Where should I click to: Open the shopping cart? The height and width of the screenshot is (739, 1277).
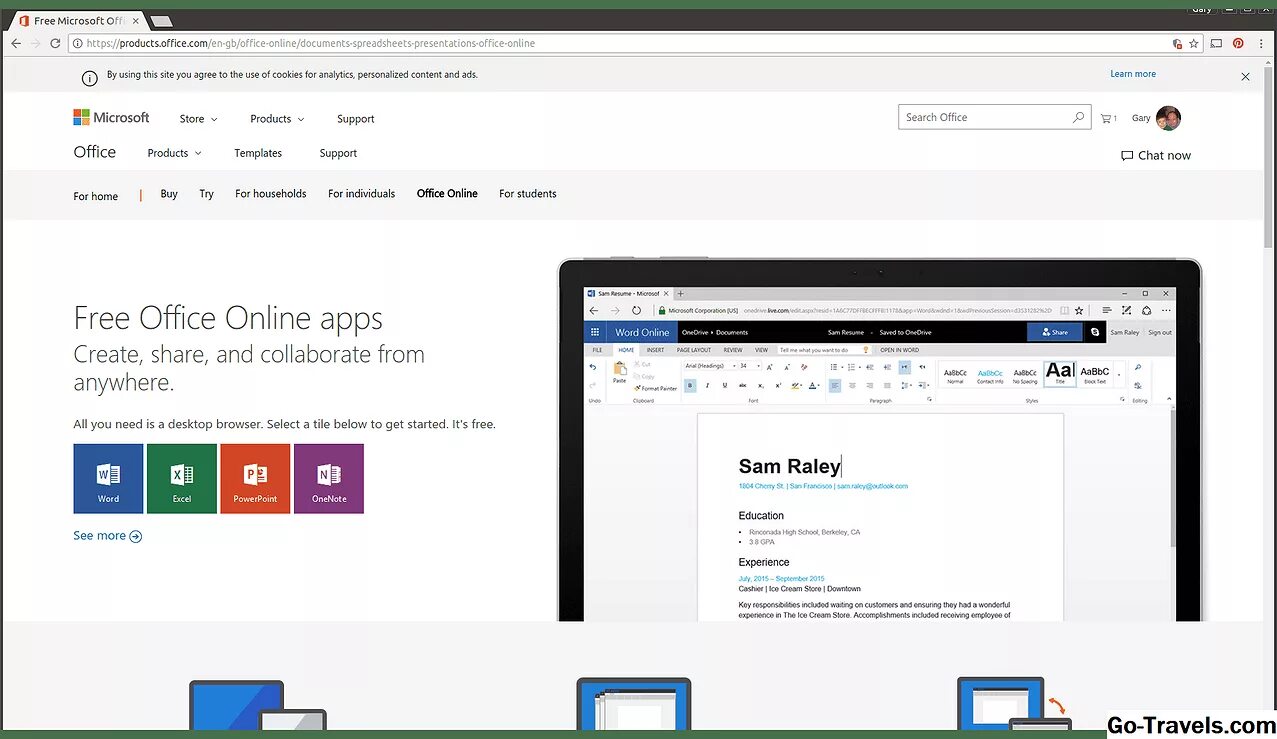1108,118
